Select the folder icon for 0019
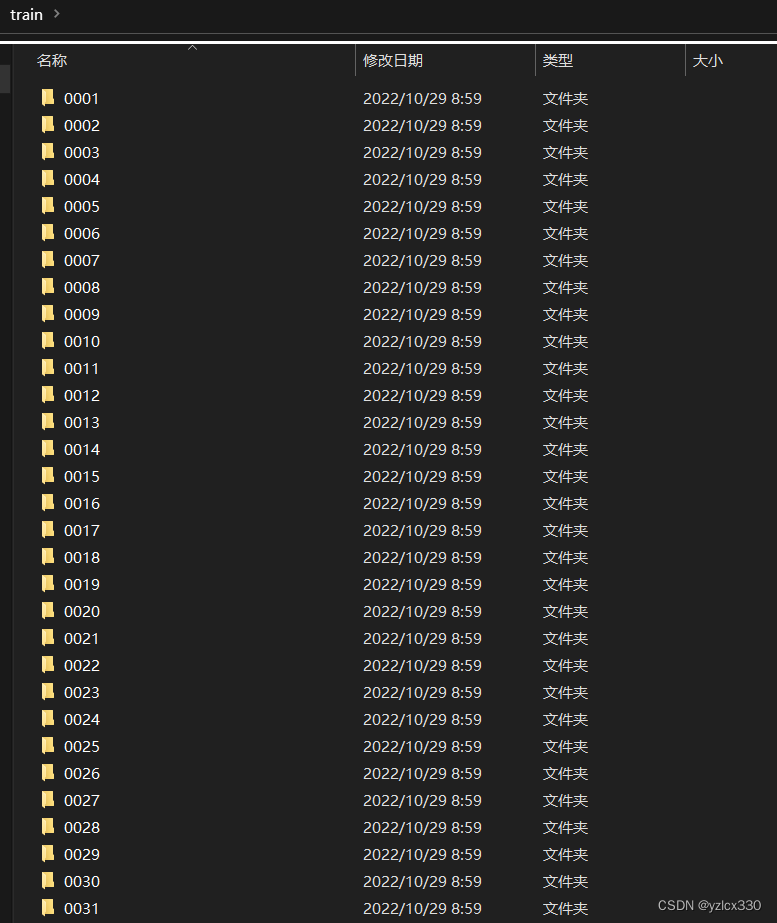 pos(48,585)
